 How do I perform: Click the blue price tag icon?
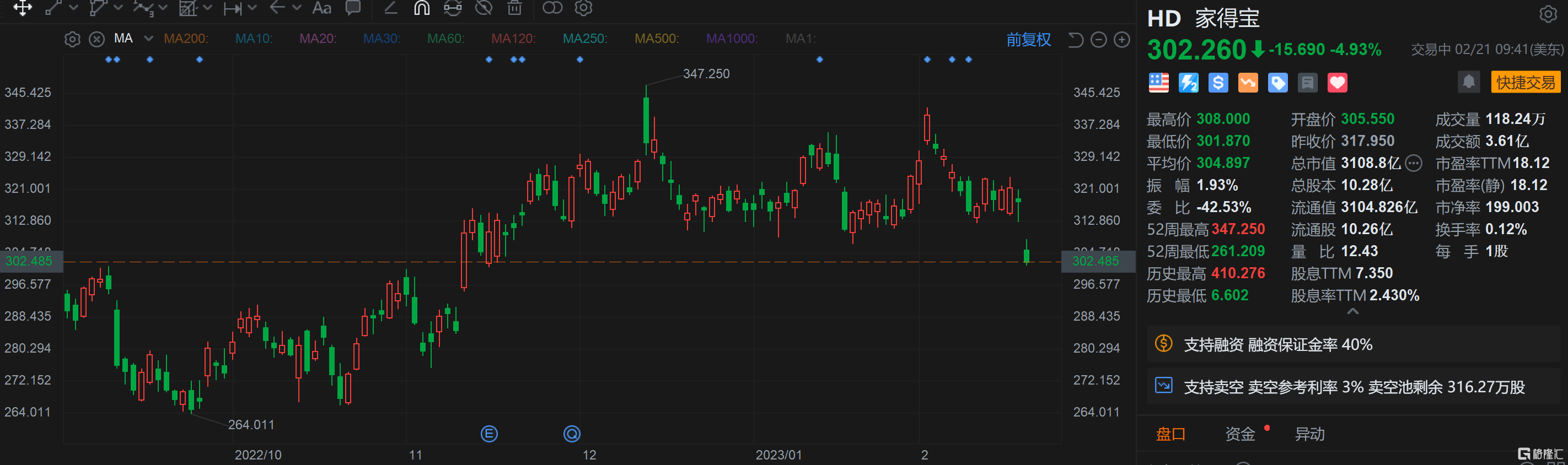pos(1277,82)
